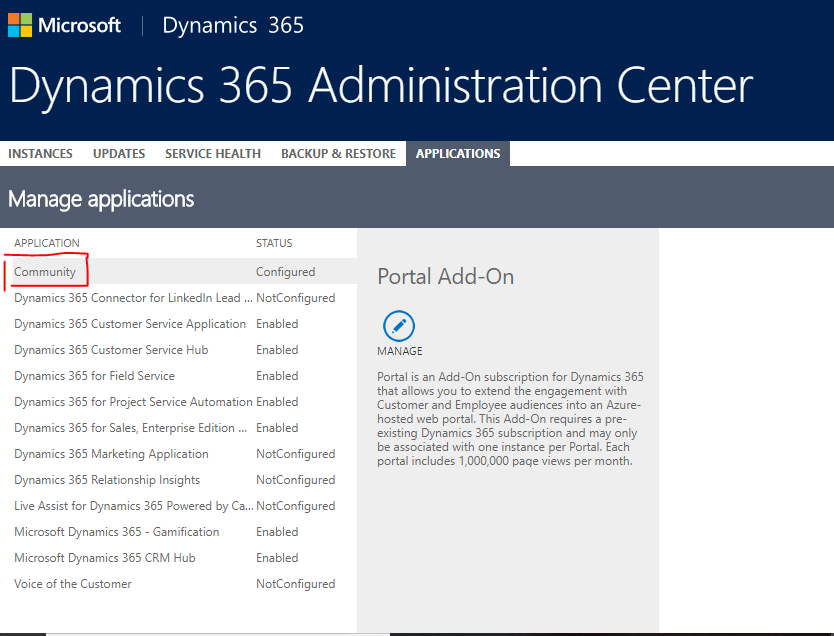Click NotConfigured status for Voice of the Customer
Image resolution: width=834 pixels, height=636 pixels.
tap(296, 584)
